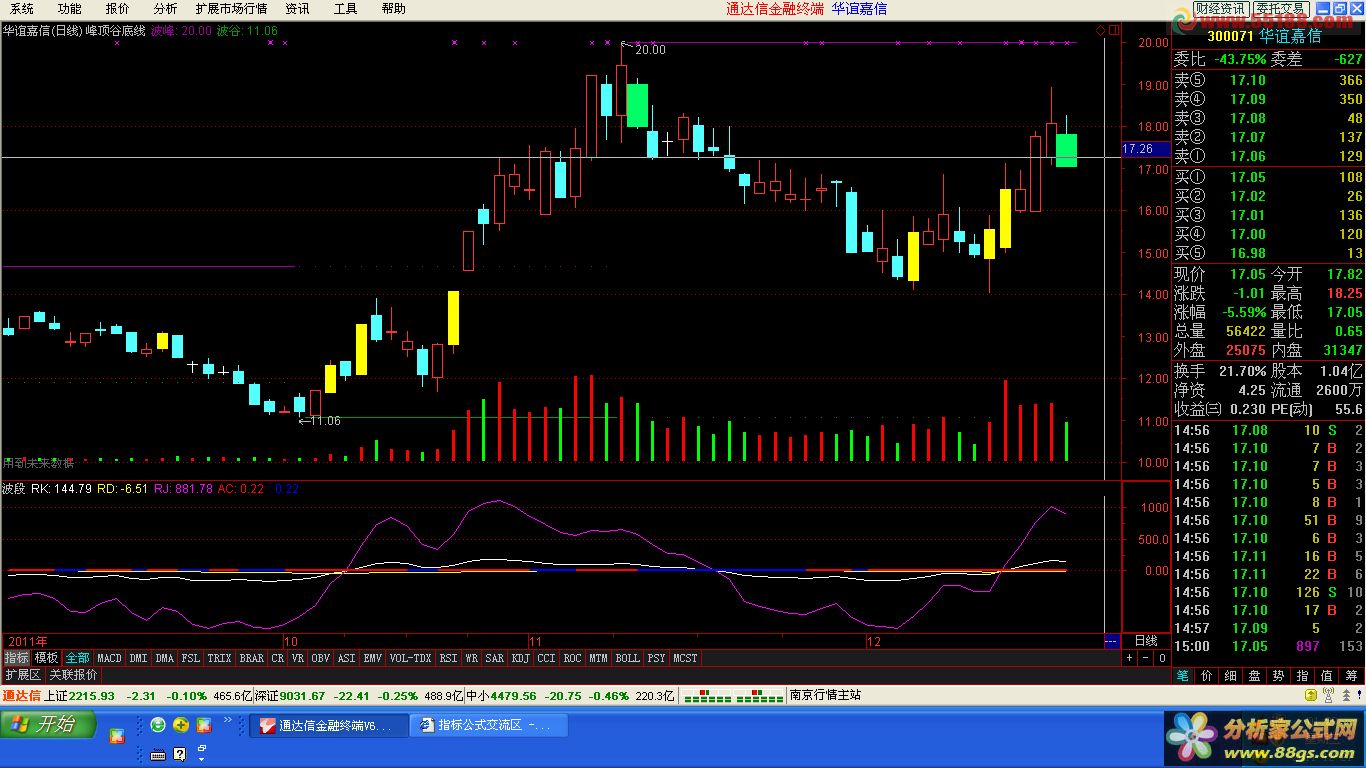This screenshot has width=1366, height=768.
Task: Switch to the 模板 tab
Action: (46, 658)
